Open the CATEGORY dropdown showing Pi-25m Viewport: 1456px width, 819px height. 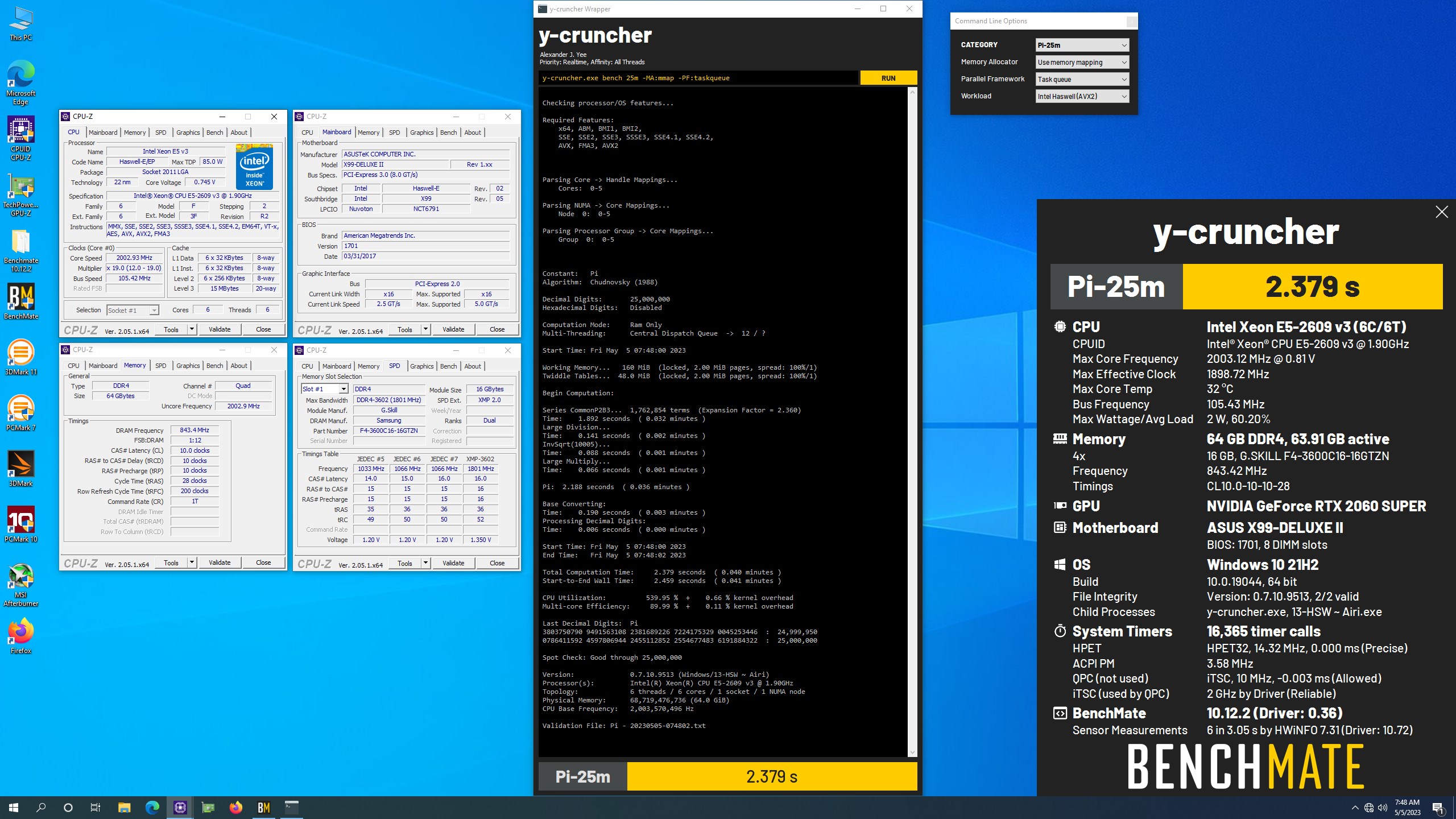(1082, 45)
